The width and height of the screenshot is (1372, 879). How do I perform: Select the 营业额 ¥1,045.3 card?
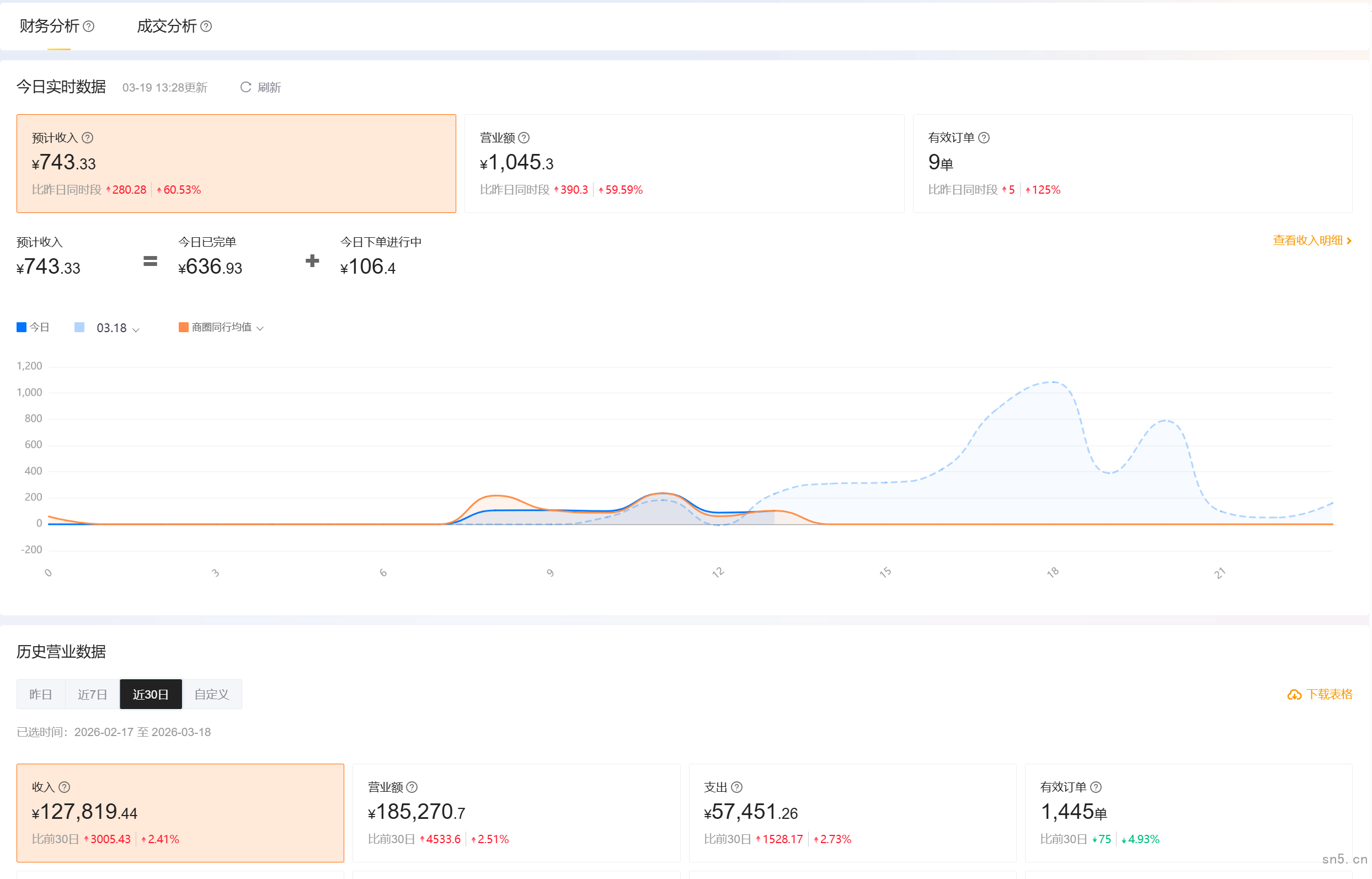click(x=684, y=163)
